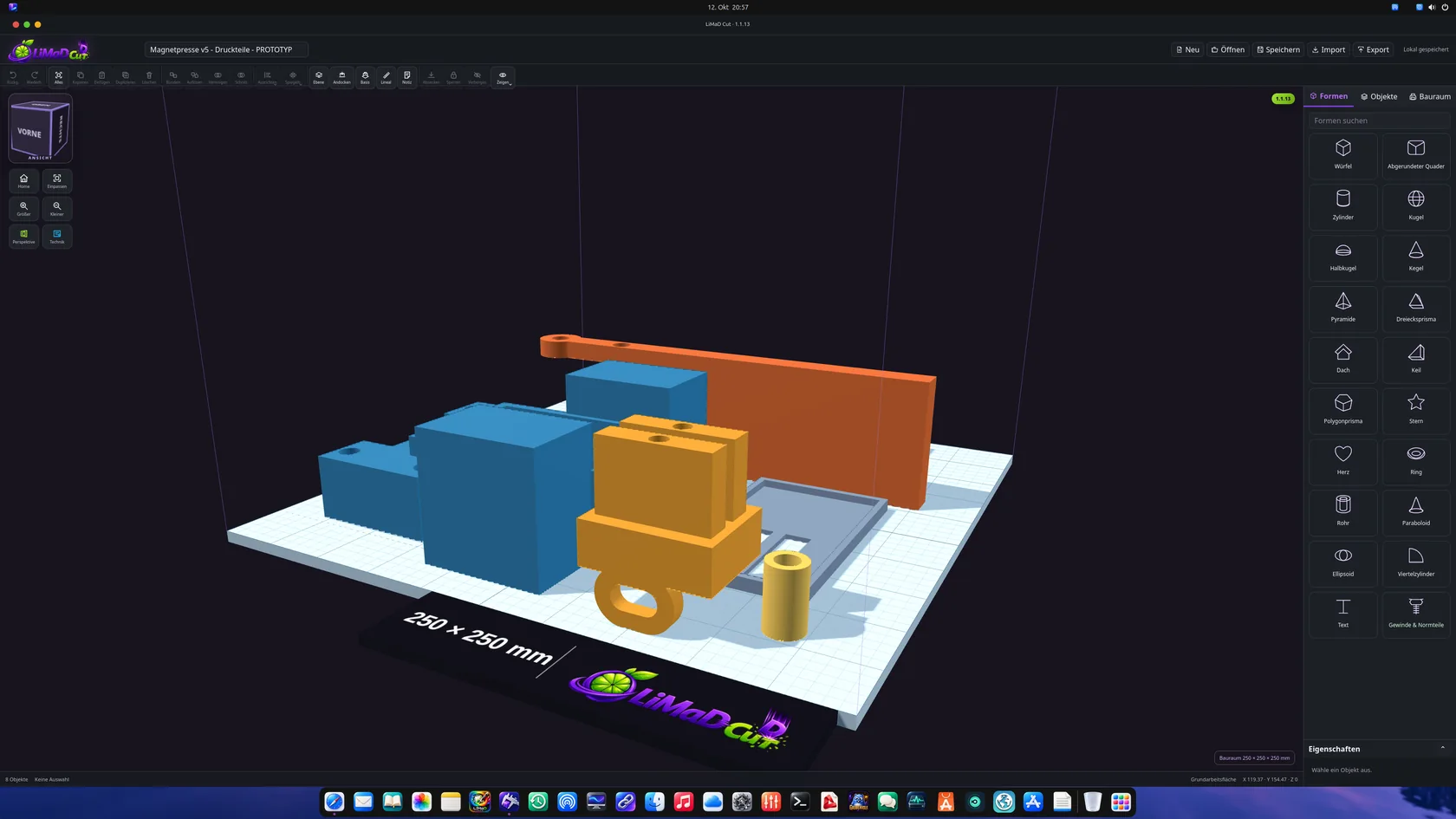The image size is (1456, 819).
Task: Click the Formen suchen search field
Action: tap(1379, 120)
